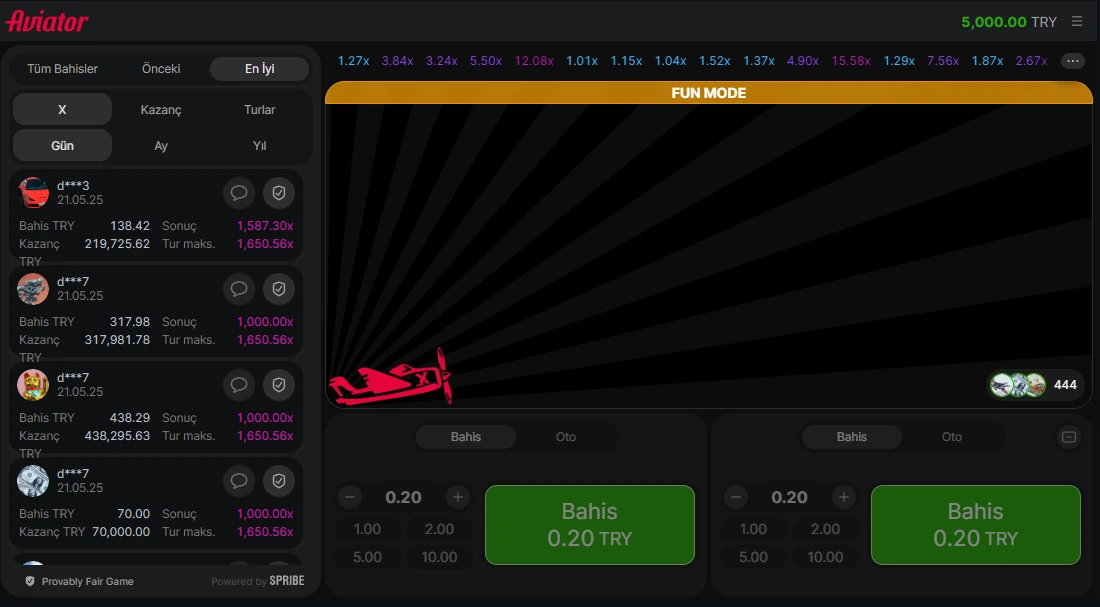Viewport: 1100px width, 607px height.
Task: Select Gün period filter
Action: coord(62,145)
